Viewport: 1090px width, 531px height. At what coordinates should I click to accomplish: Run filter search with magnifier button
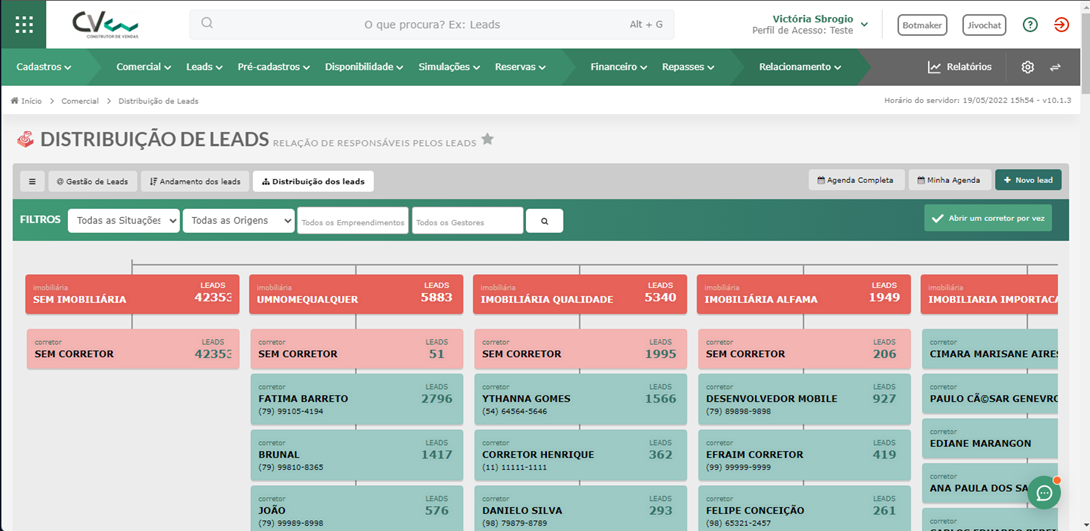(x=544, y=221)
